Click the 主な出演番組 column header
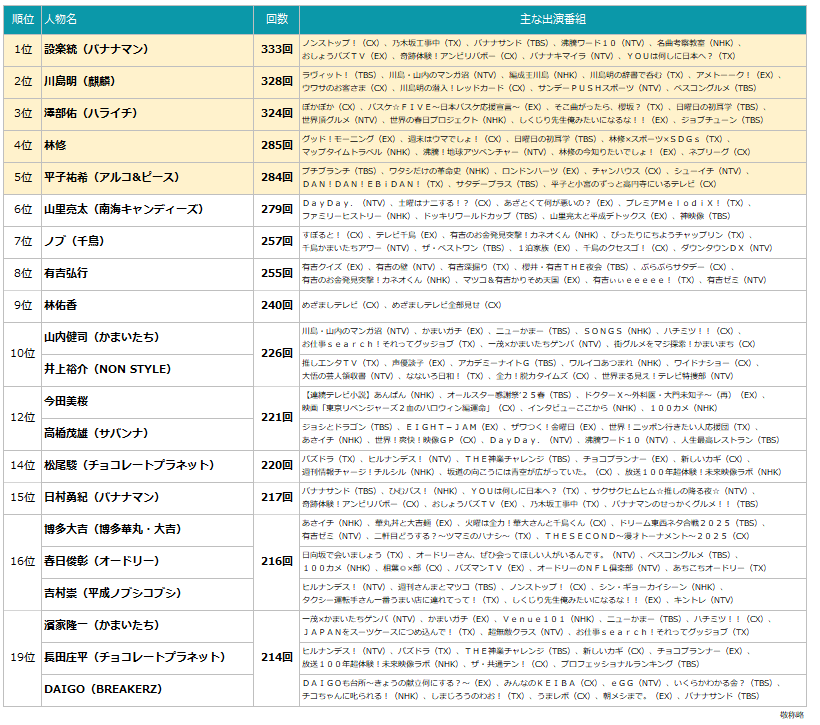820x725 pixels. (553, 19)
